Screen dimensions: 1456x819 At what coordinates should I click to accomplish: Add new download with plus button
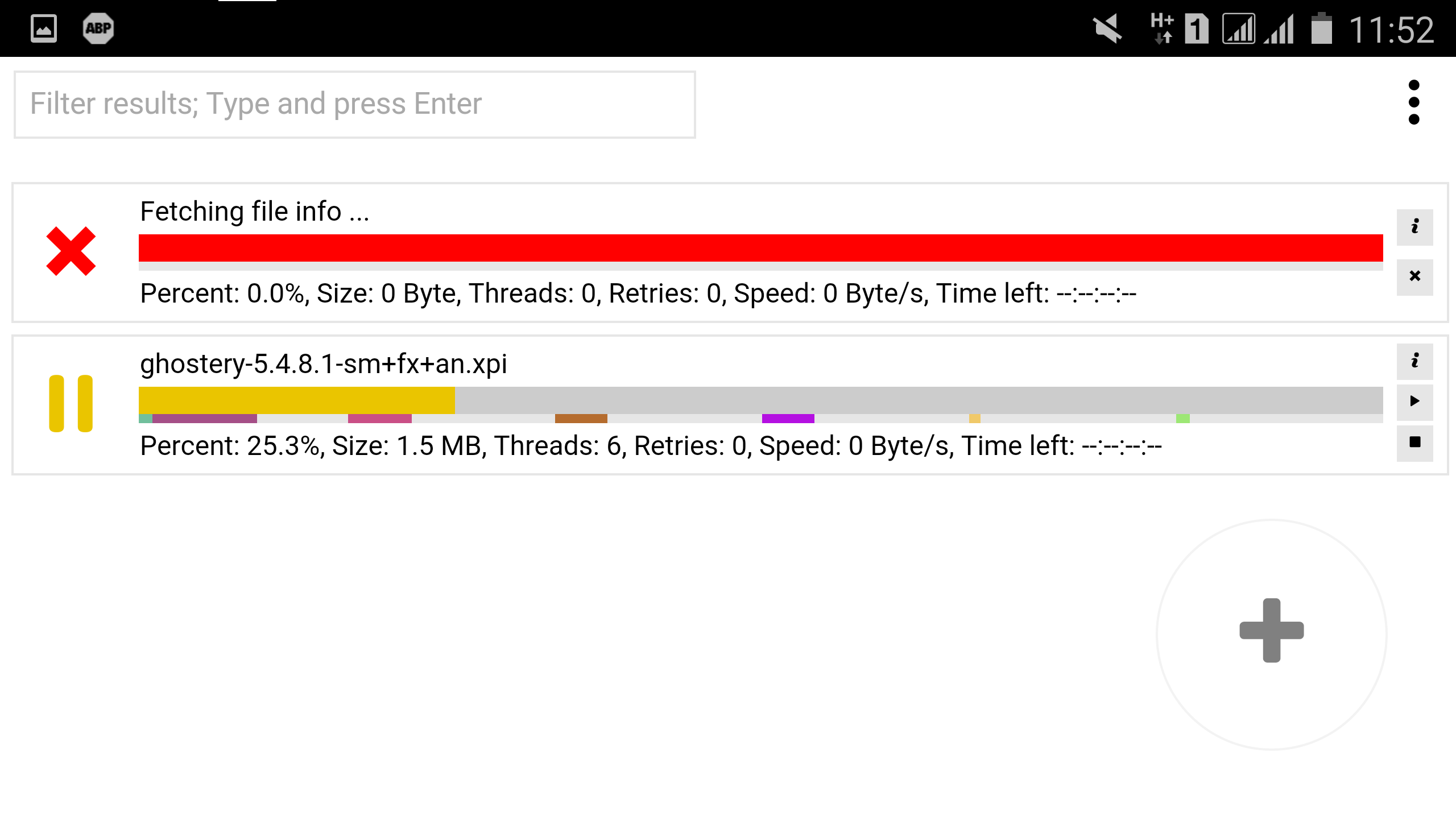[1272, 634]
